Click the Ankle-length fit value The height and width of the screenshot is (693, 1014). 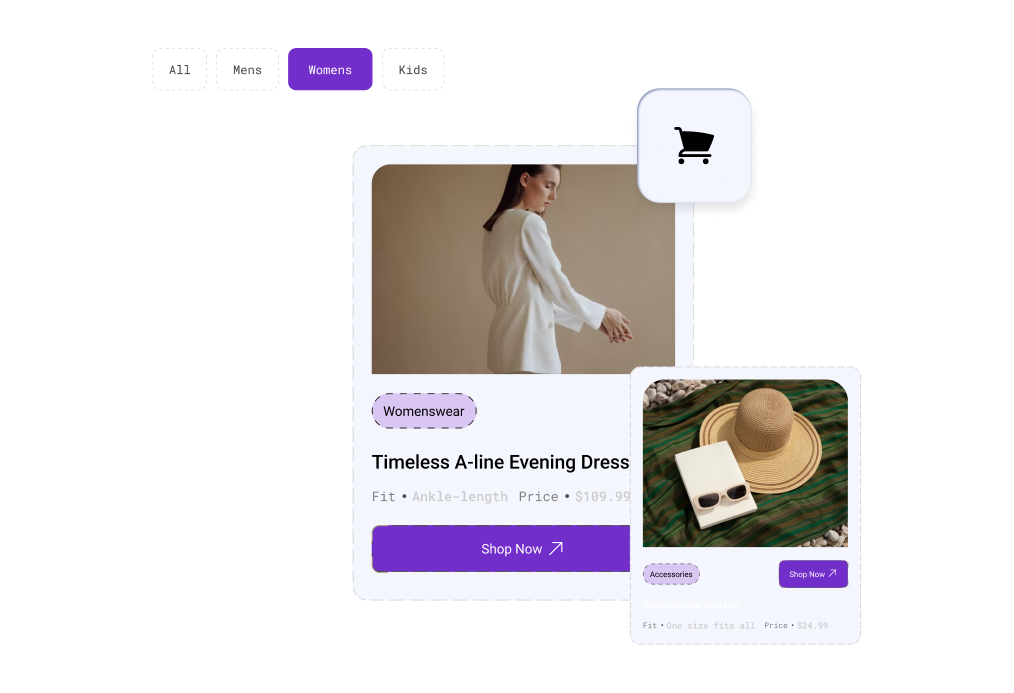(x=460, y=496)
